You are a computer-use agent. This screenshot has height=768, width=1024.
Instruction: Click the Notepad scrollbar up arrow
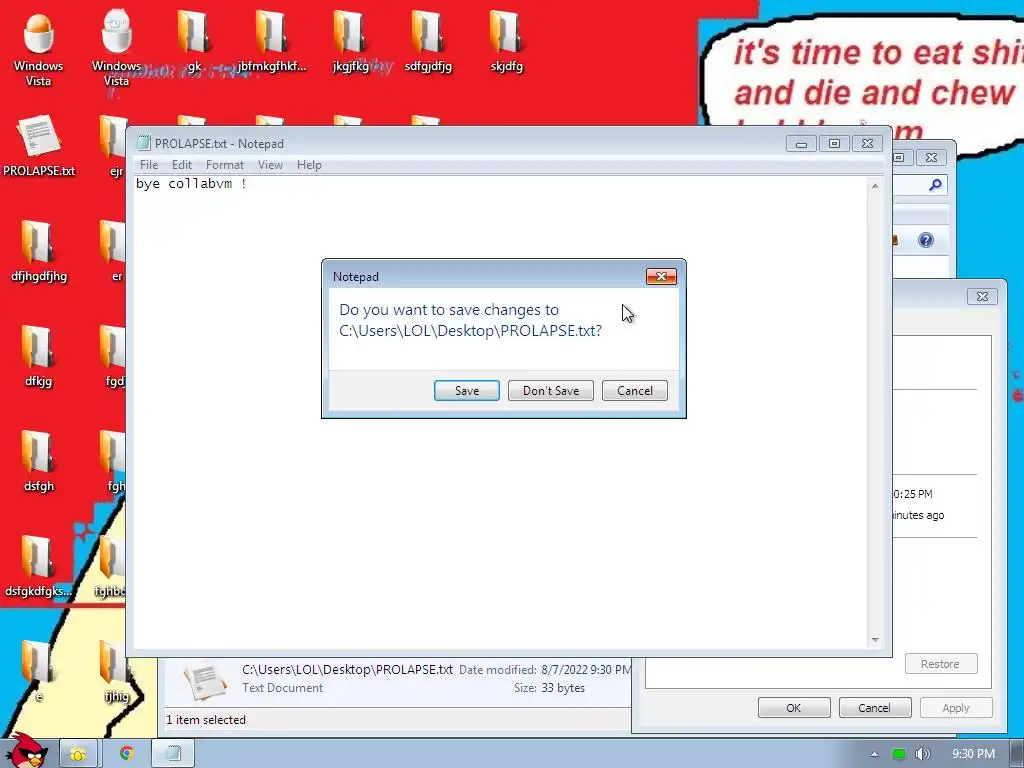pyautogui.click(x=875, y=186)
